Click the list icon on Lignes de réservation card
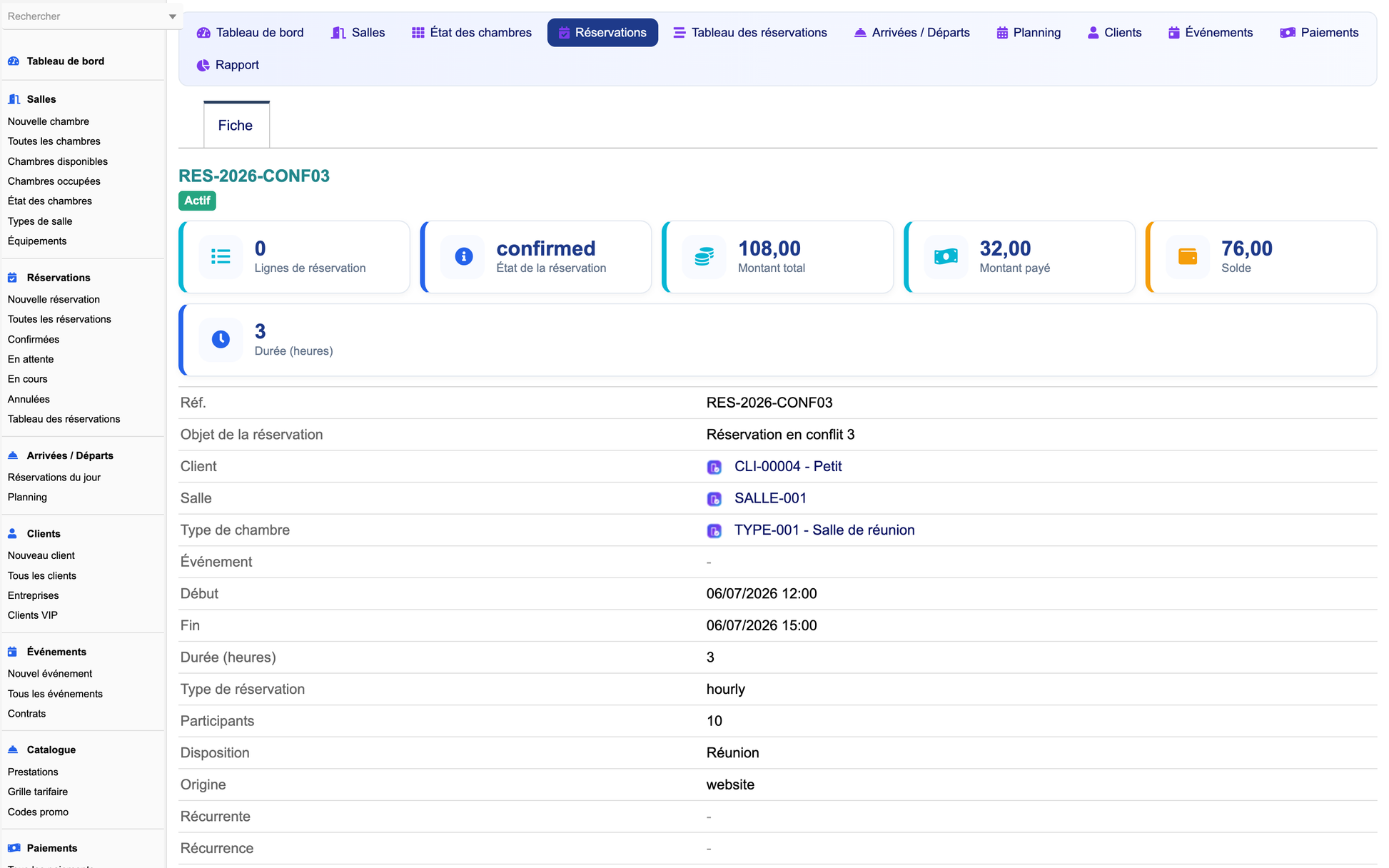Image resolution: width=1389 pixels, height=868 pixels. pyautogui.click(x=221, y=256)
